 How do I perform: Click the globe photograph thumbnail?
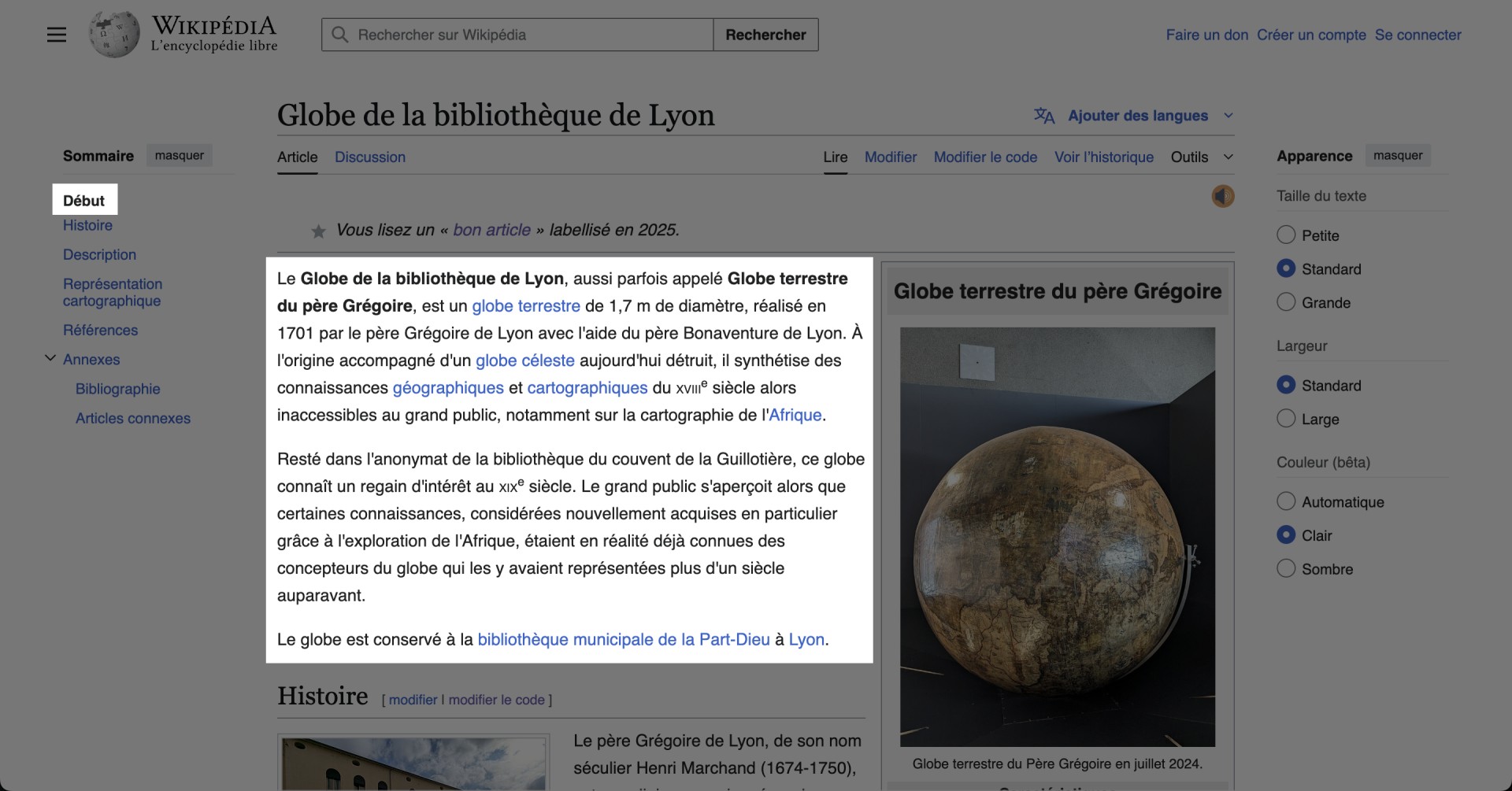1056,536
